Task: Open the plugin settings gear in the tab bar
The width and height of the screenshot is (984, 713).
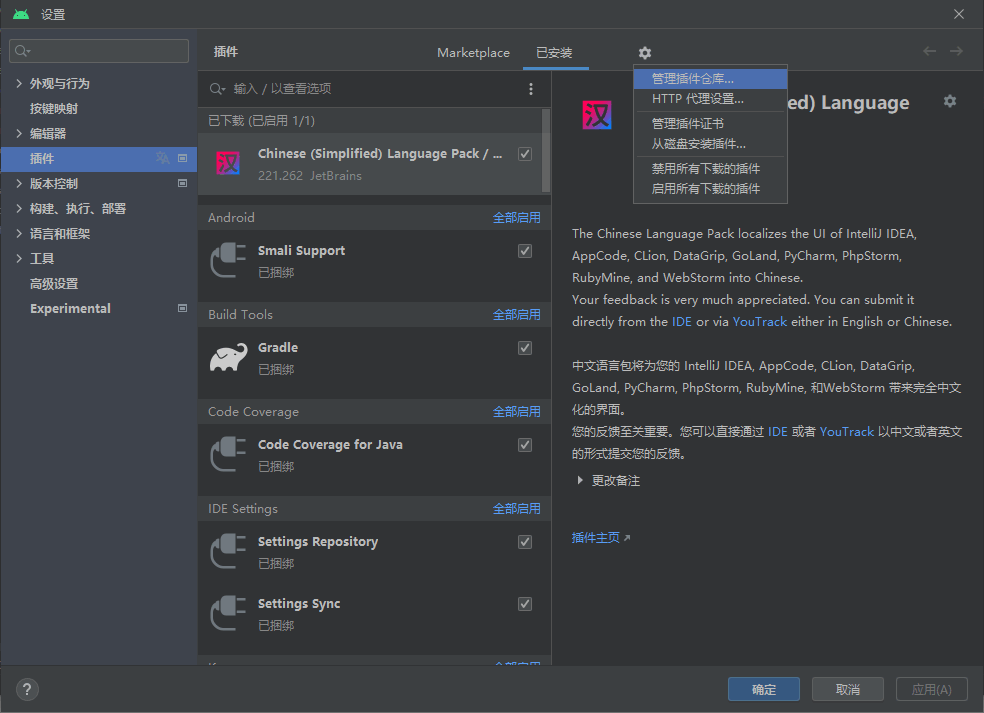Action: (644, 53)
